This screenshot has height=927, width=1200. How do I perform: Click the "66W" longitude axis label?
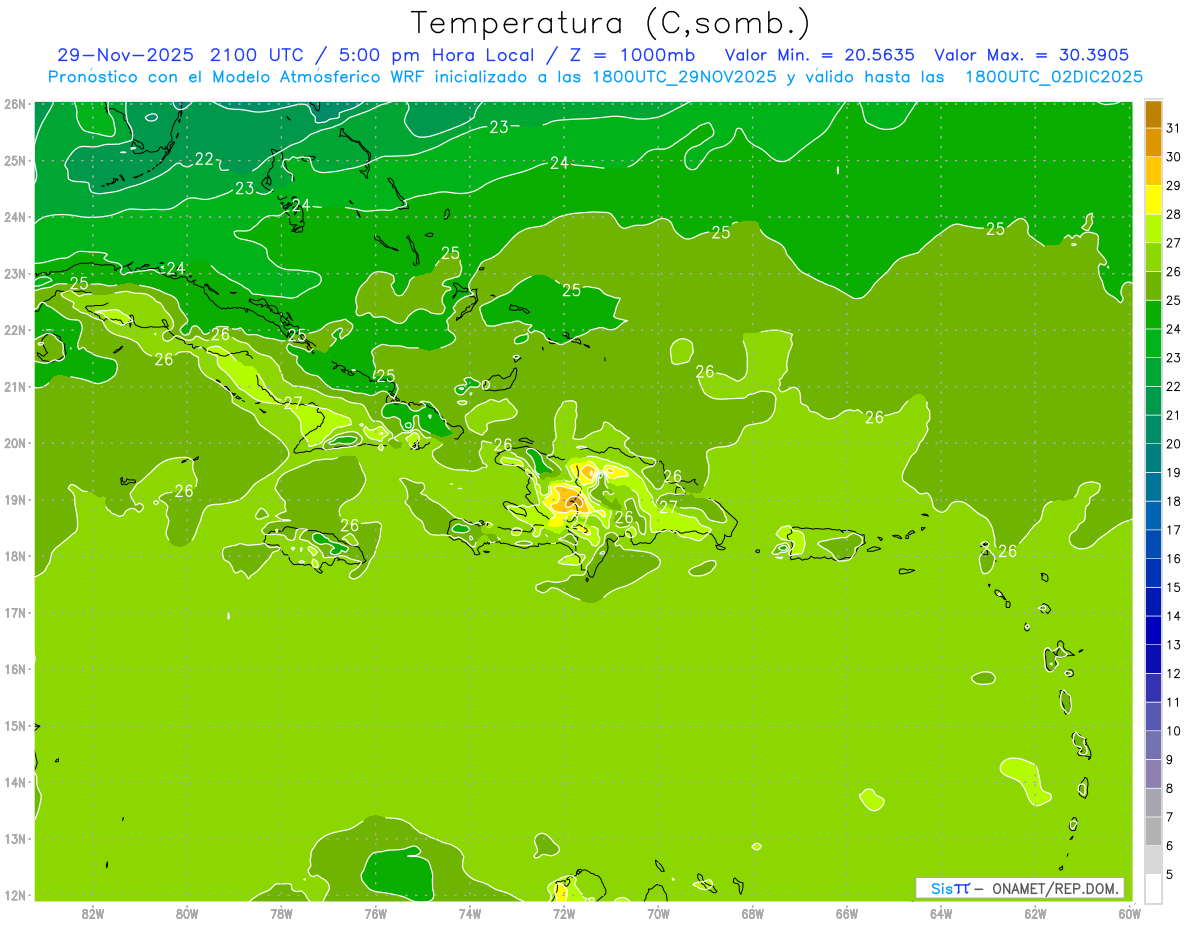point(847,912)
